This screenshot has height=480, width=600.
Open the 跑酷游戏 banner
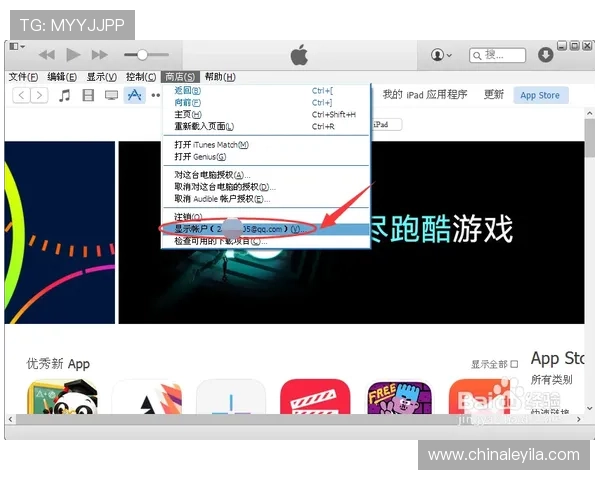(x=351, y=232)
